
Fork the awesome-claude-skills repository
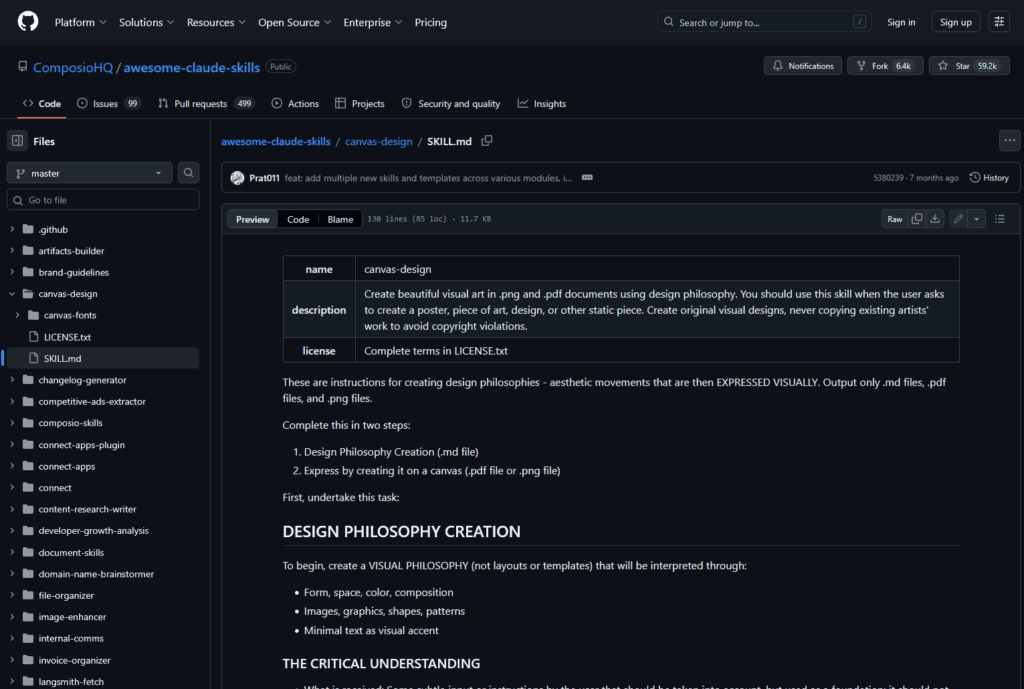[885, 66]
